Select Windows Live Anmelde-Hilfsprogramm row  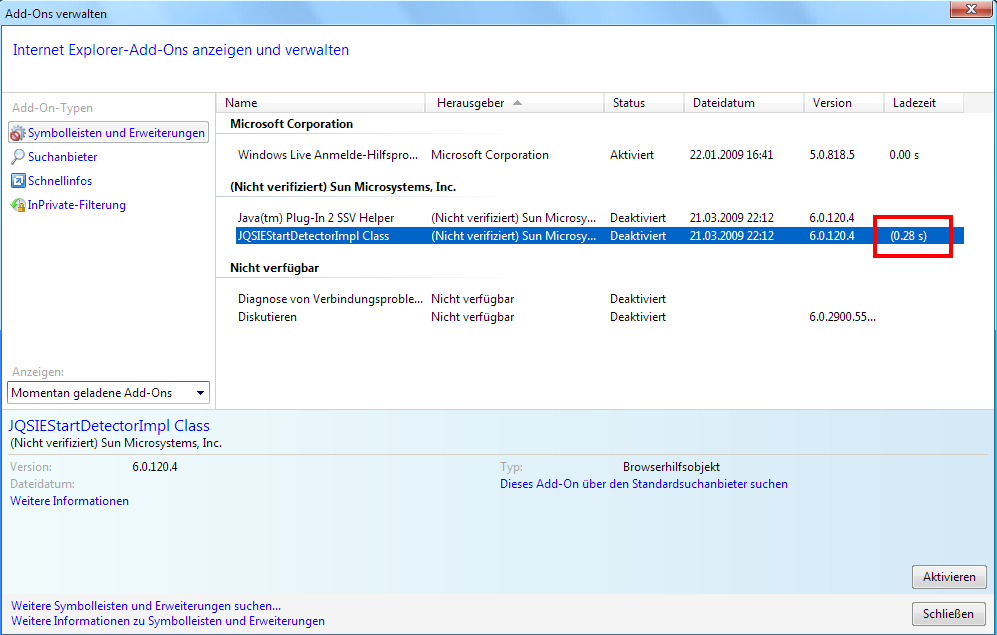600,155
